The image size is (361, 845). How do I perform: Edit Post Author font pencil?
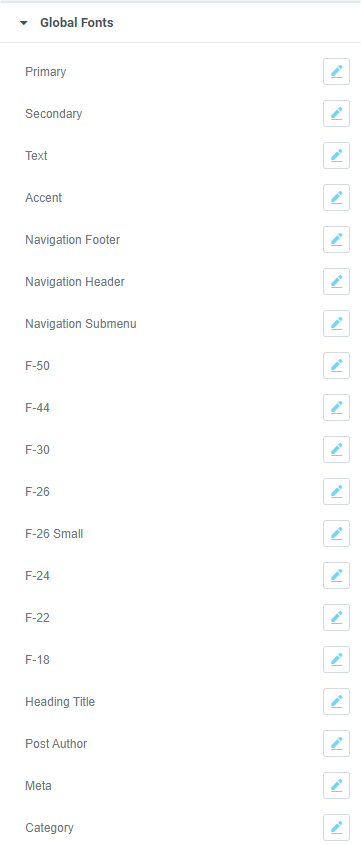(x=336, y=744)
